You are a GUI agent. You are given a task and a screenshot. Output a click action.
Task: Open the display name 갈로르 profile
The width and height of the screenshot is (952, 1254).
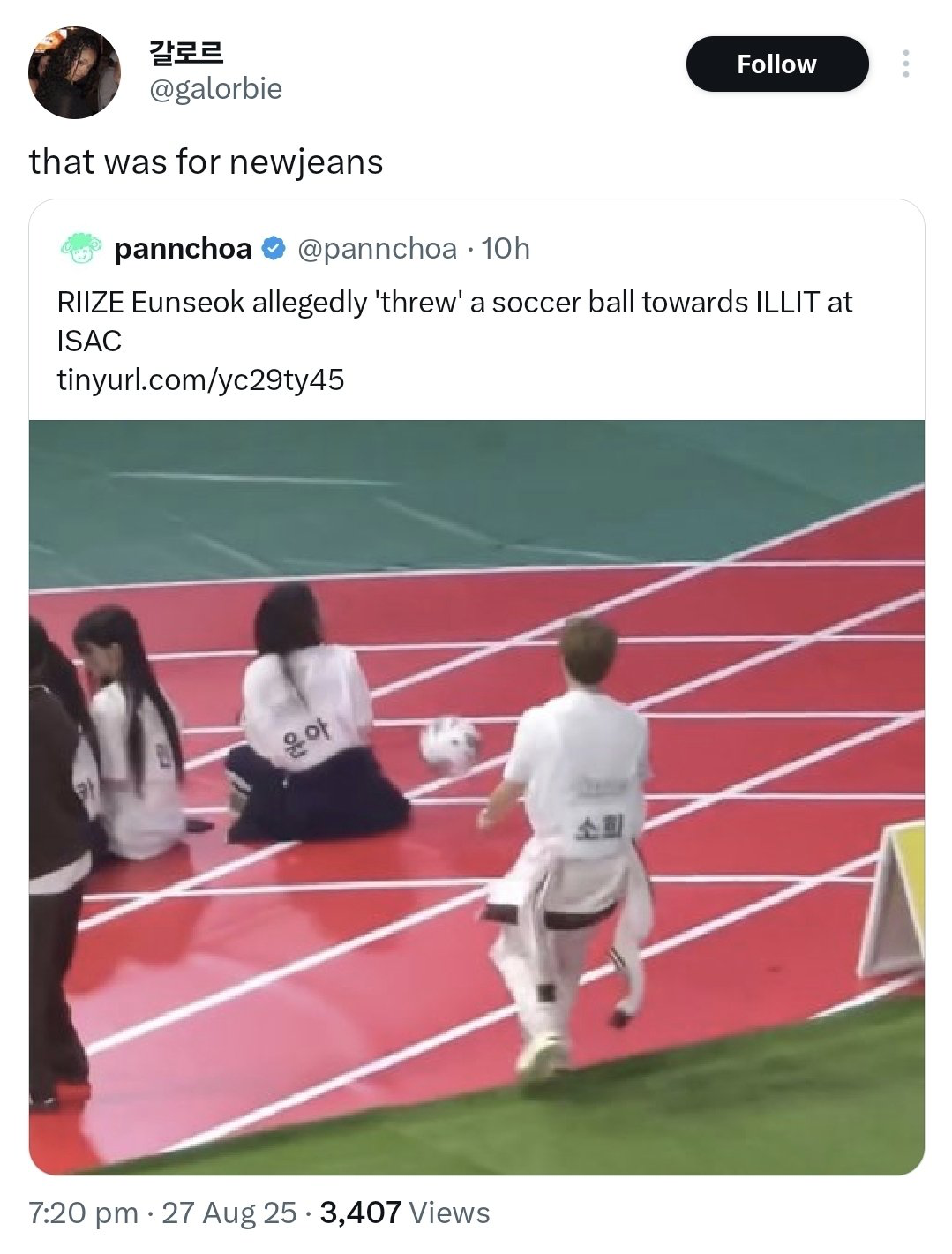185,53
